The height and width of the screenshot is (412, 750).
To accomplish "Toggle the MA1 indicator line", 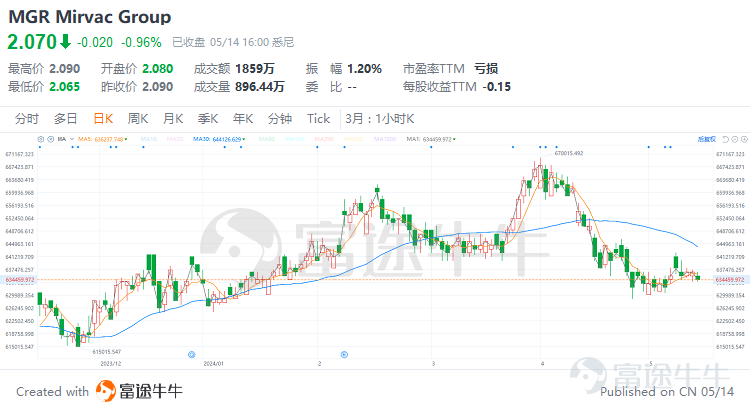I will click(429, 139).
